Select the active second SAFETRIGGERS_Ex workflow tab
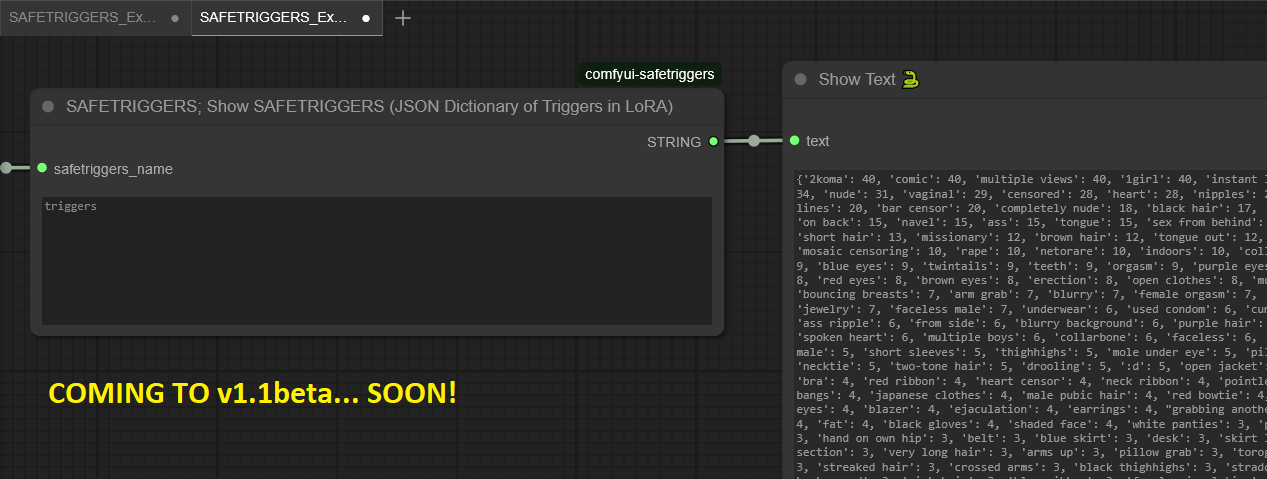 pos(287,18)
